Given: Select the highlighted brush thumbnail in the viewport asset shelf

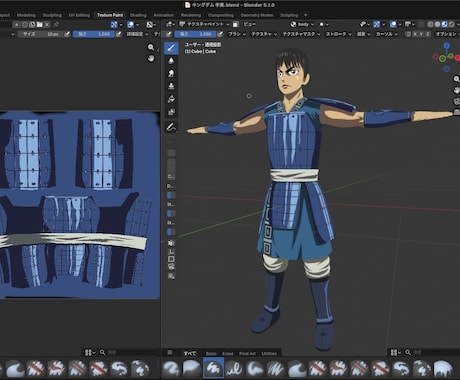Looking at the screenshot, I should (213, 368).
